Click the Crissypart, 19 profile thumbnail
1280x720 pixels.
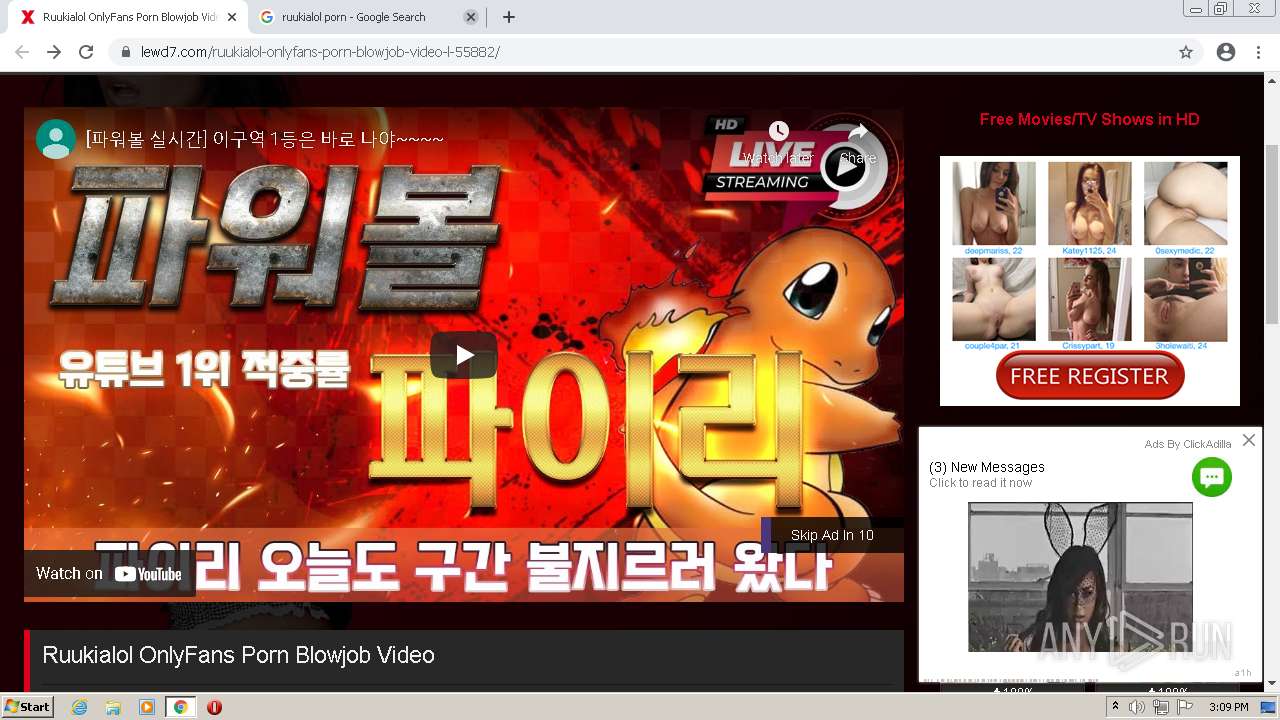(1090, 299)
